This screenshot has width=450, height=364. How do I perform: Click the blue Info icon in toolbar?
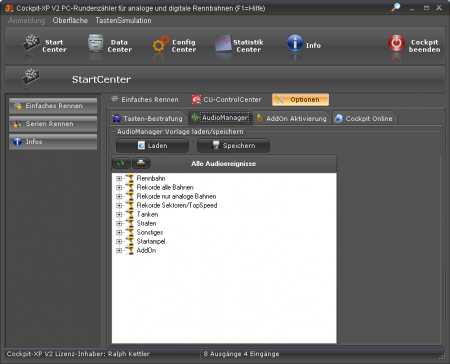pyautogui.click(x=295, y=43)
